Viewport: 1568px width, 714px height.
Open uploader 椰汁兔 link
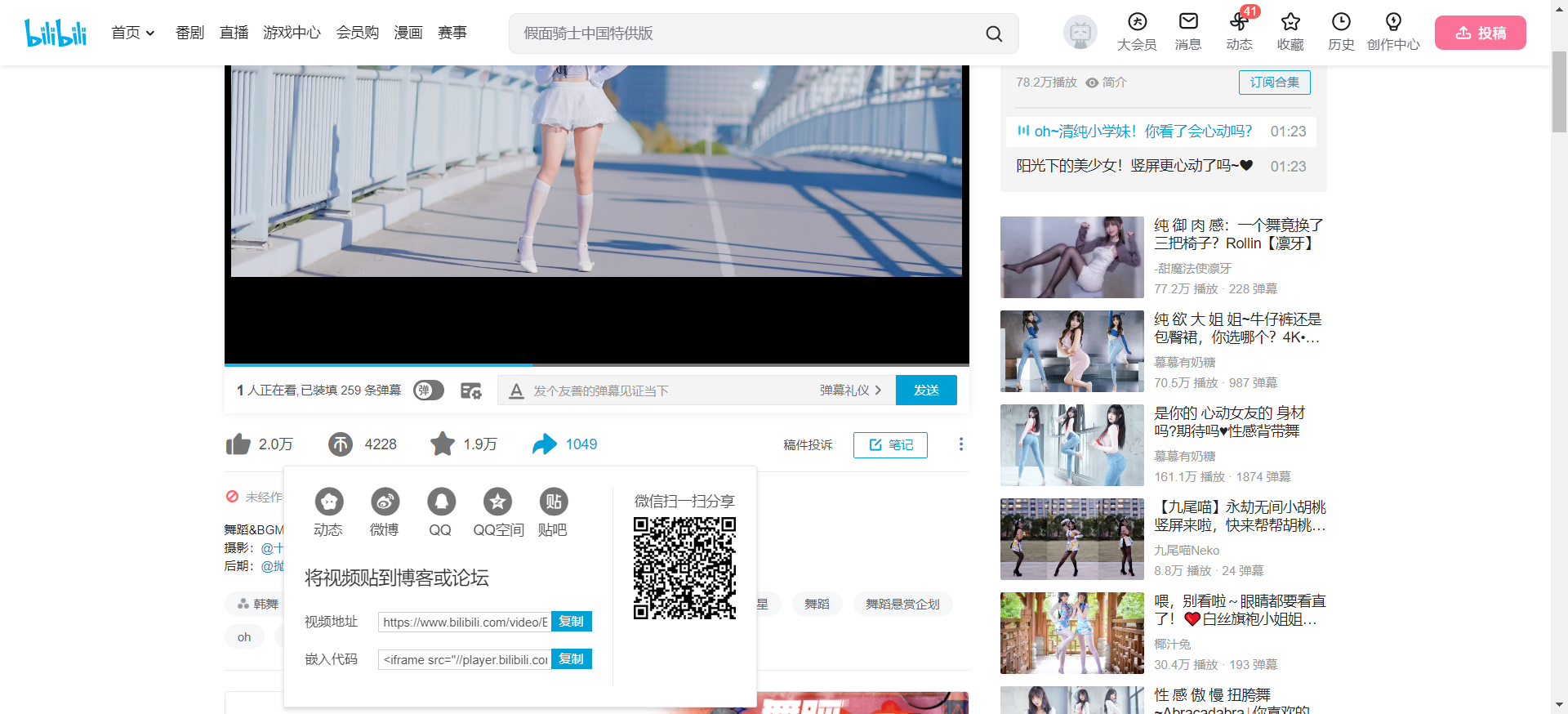pyautogui.click(x=1172, y=645)
